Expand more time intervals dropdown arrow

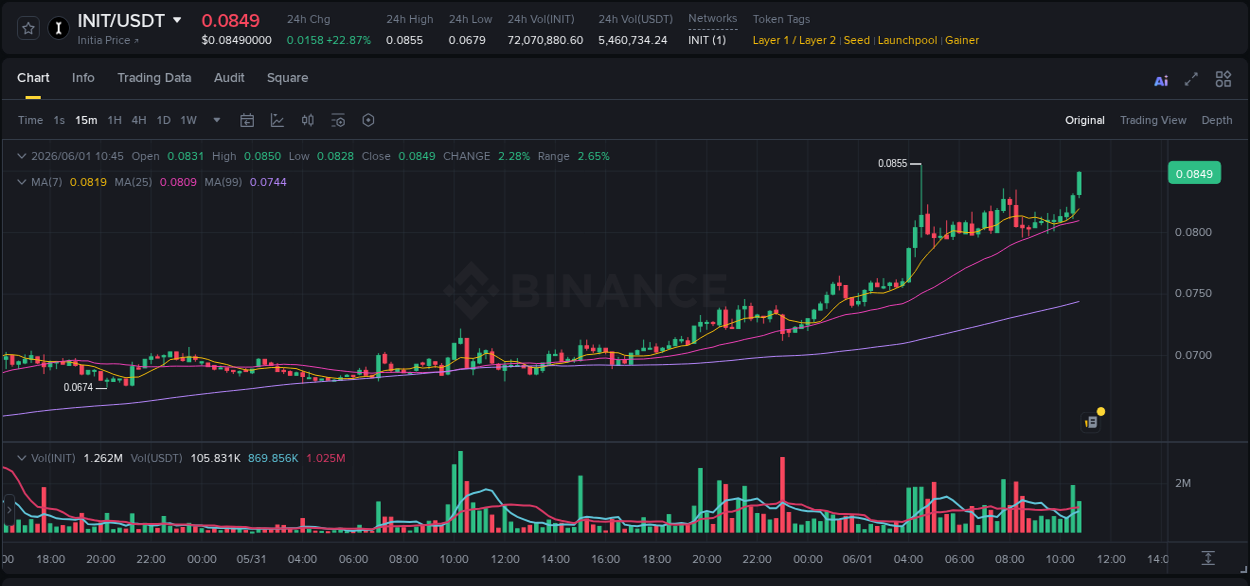click(217, 120)
